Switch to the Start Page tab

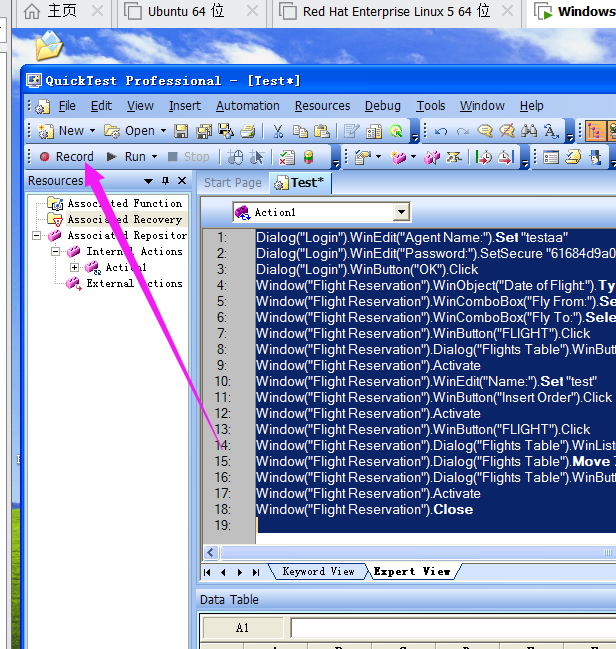233,183
